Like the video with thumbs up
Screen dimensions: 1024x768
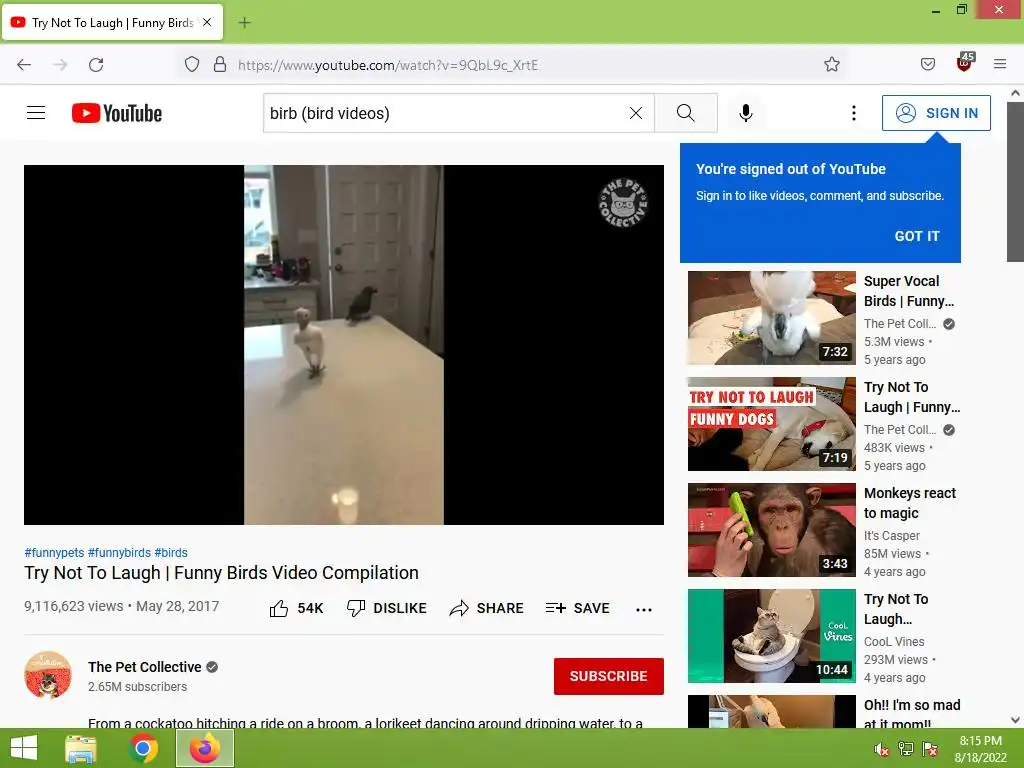(279, 608)
